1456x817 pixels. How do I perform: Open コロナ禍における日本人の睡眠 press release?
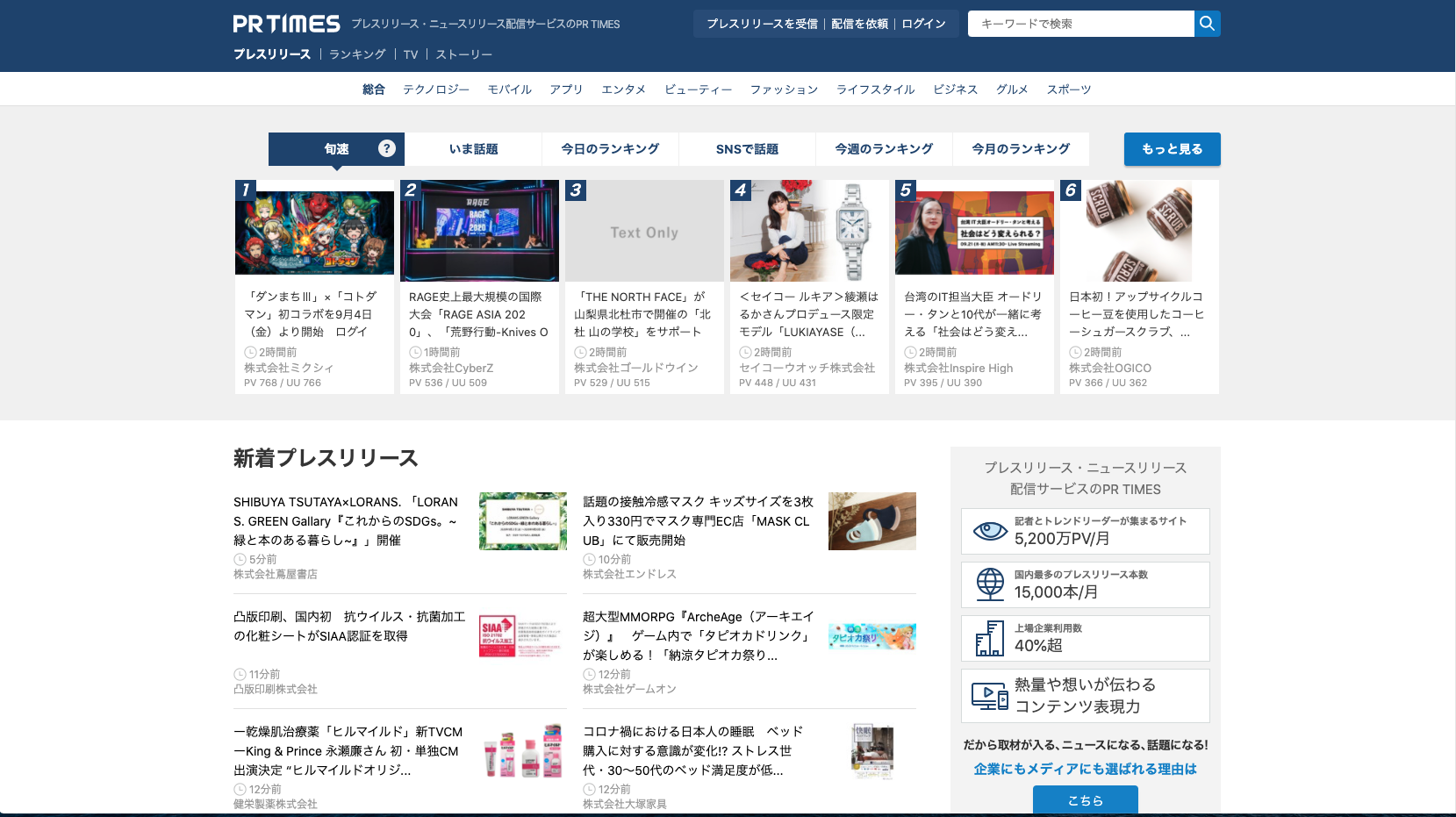[x=693, y=750]
